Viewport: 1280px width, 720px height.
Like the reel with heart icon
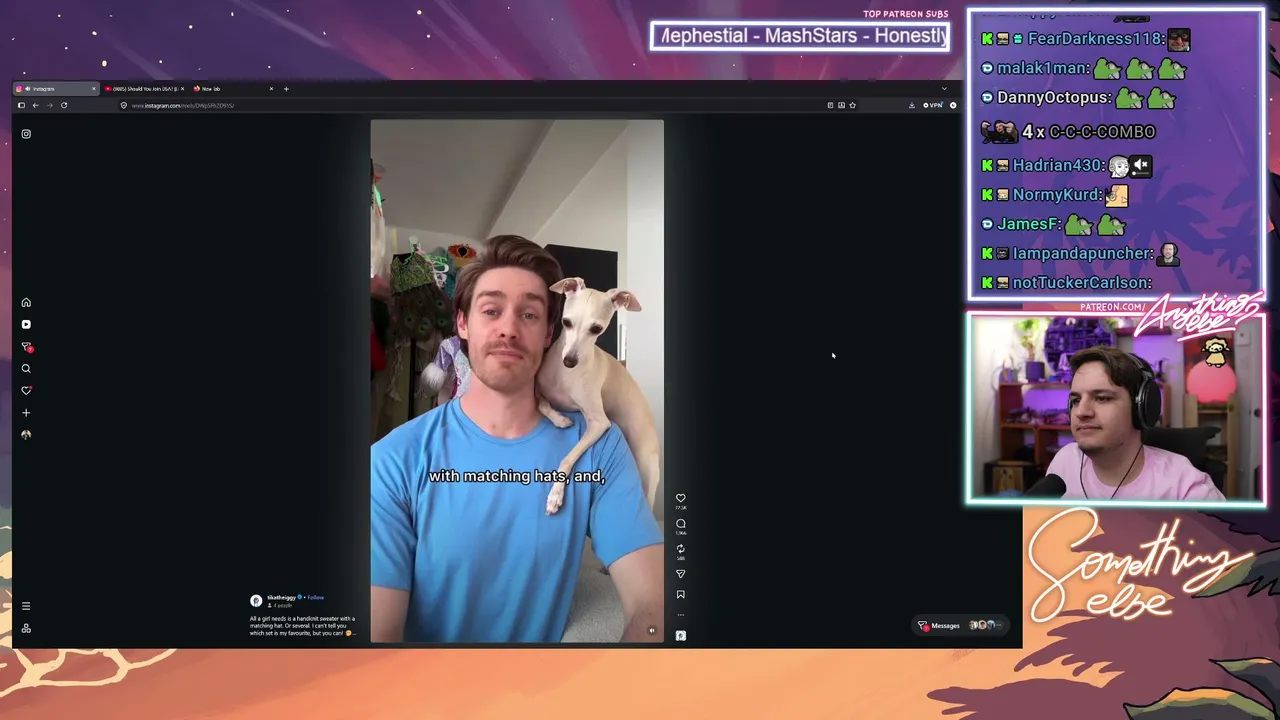(681, 498)
